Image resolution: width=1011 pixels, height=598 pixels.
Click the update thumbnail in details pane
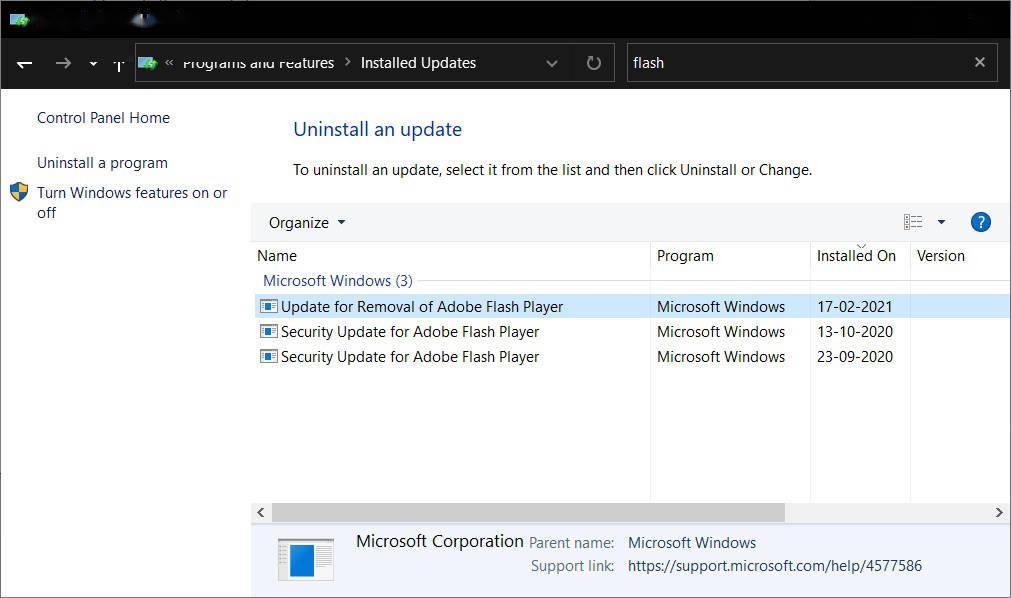[x=306, y=559]
